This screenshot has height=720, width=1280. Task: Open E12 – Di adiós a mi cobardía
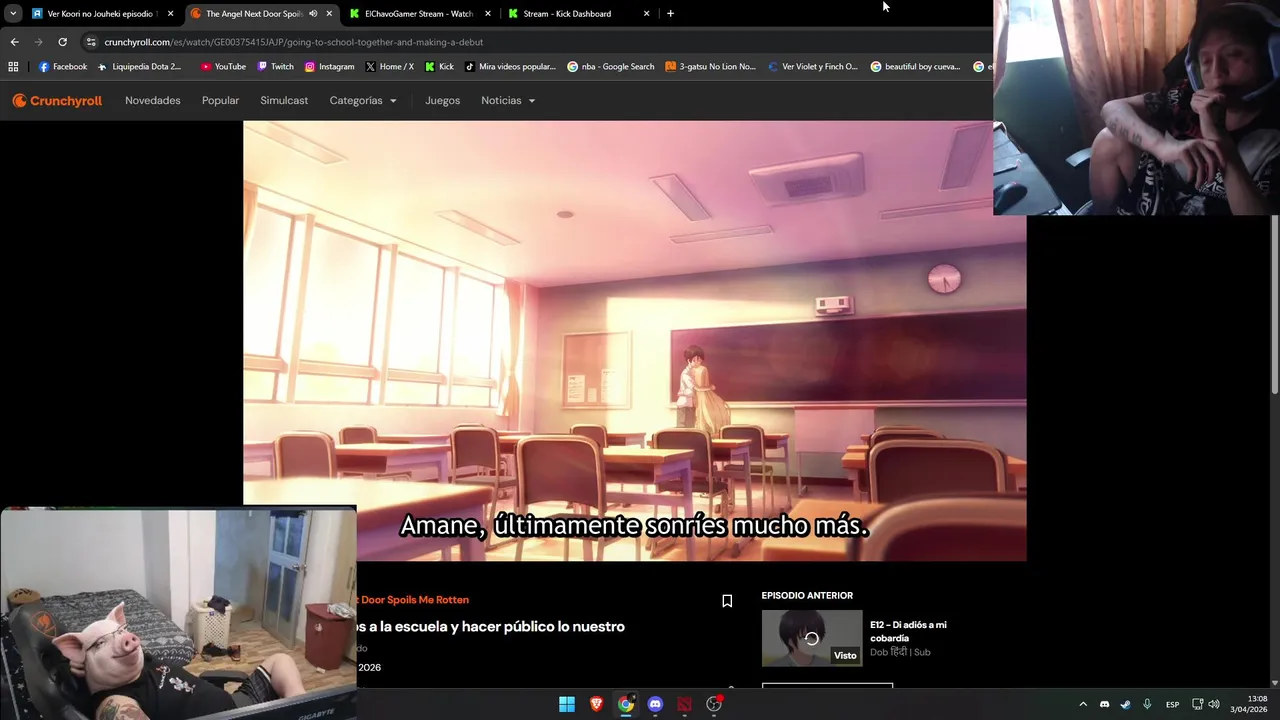click(x=908, y=631)
